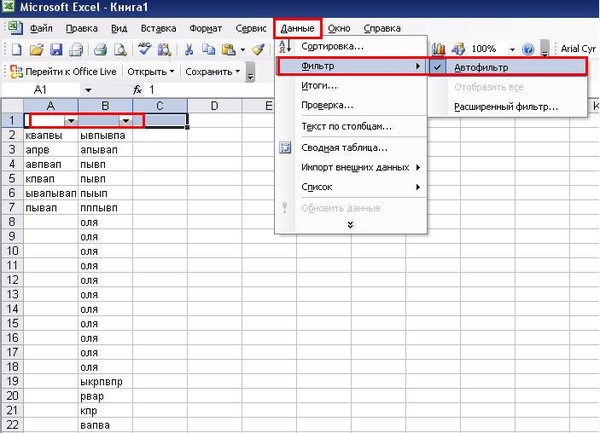Open a file with the folder icon
This screenshot has height=433, width=600.
pyautogui.click(x=37, y=49)
